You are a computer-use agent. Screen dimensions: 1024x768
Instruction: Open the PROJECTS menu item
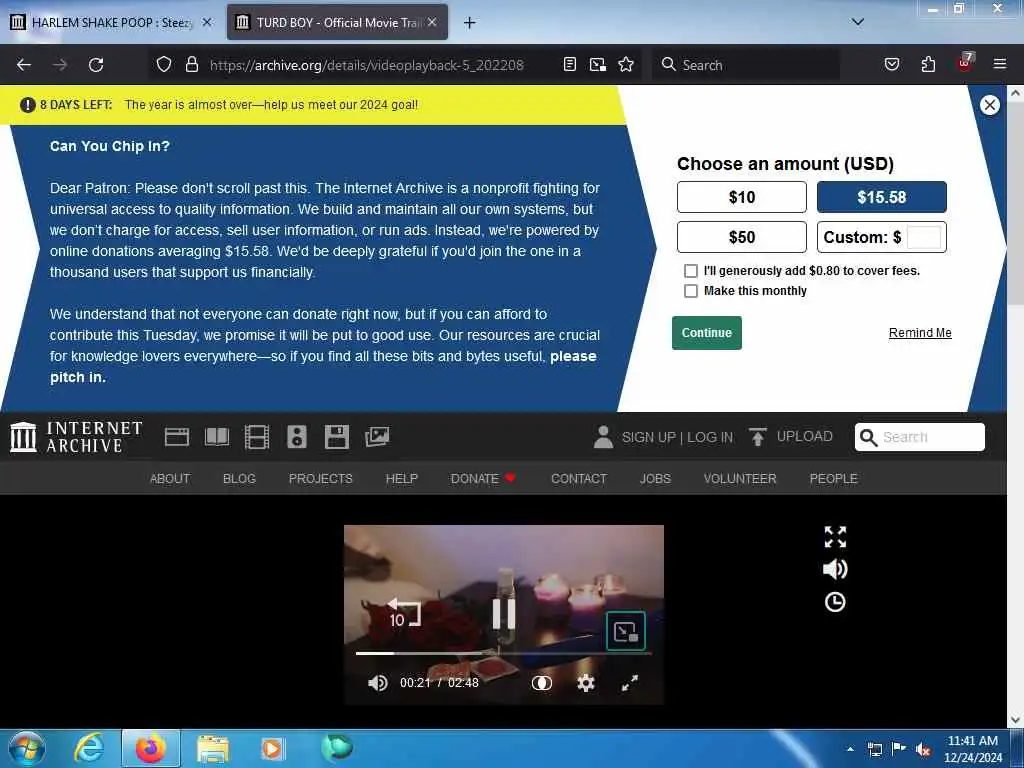321,479
